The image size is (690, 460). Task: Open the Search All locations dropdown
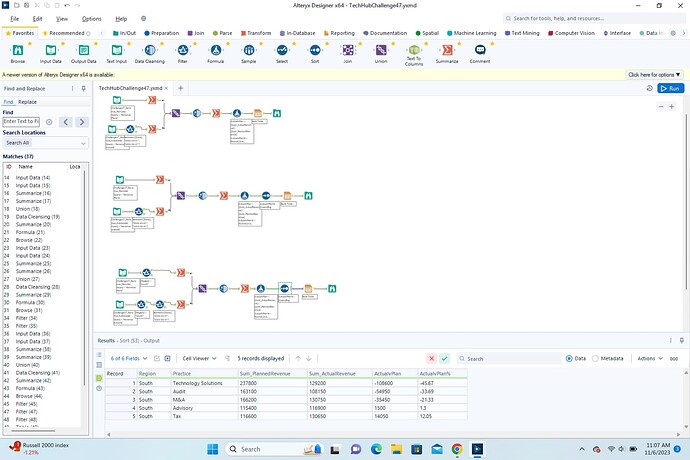click(x=45, y=143)
